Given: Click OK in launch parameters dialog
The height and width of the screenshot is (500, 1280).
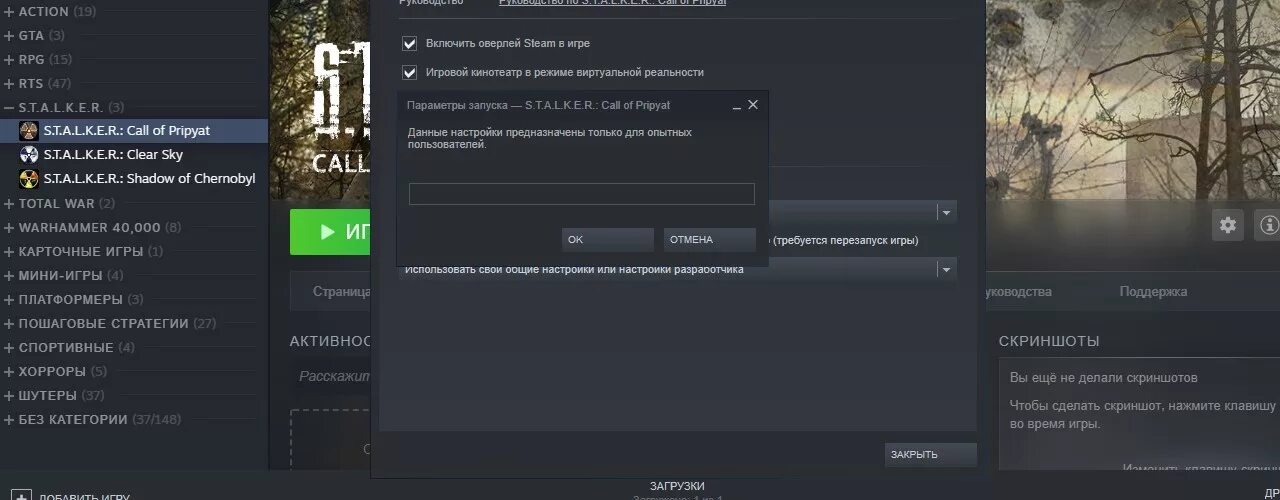Looking at the screenshot, I should click(607, 239).
